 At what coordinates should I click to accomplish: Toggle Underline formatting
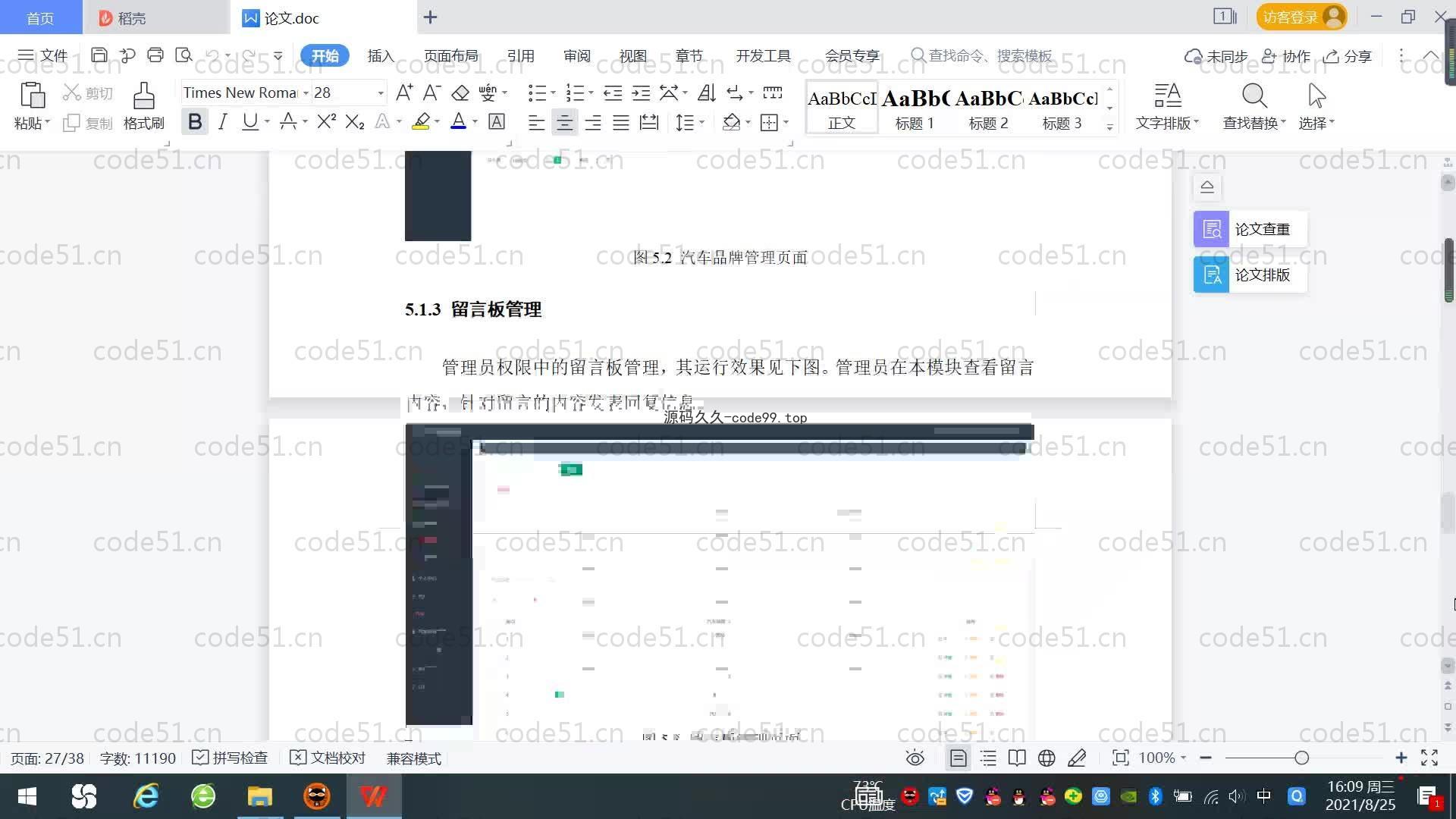249,121
